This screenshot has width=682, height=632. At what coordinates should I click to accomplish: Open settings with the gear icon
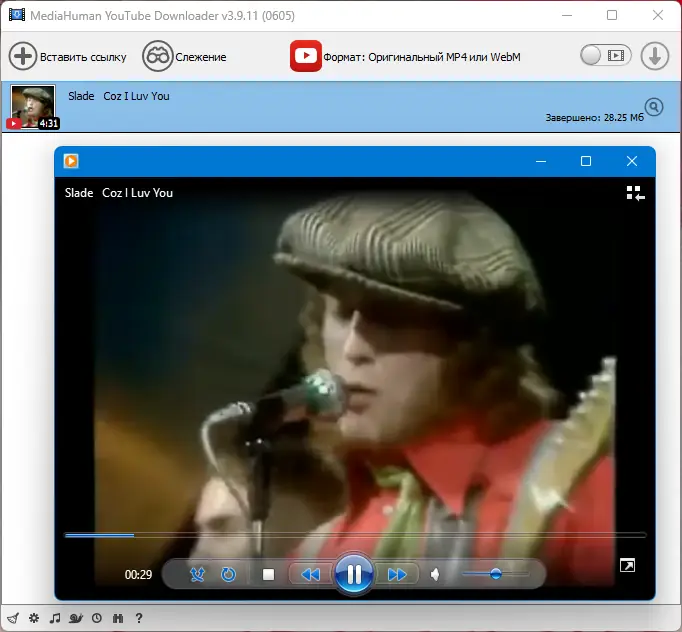click(x=34, y=618)
